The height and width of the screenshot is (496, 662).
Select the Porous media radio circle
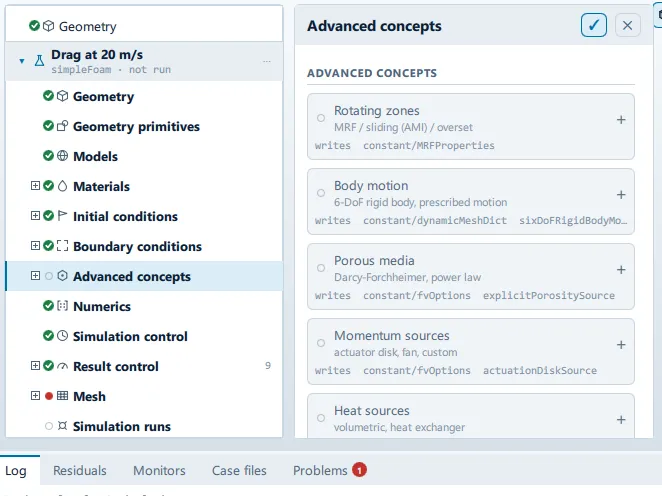click(x=321, y=268)
